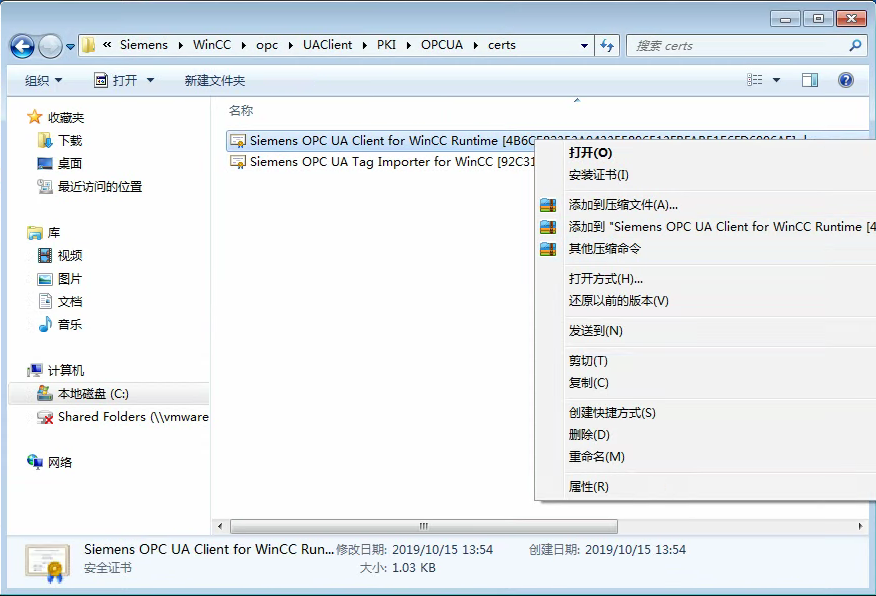The image size is (876, 596).
Task: Open the help question mark icon
Action: tap(845, 80)
